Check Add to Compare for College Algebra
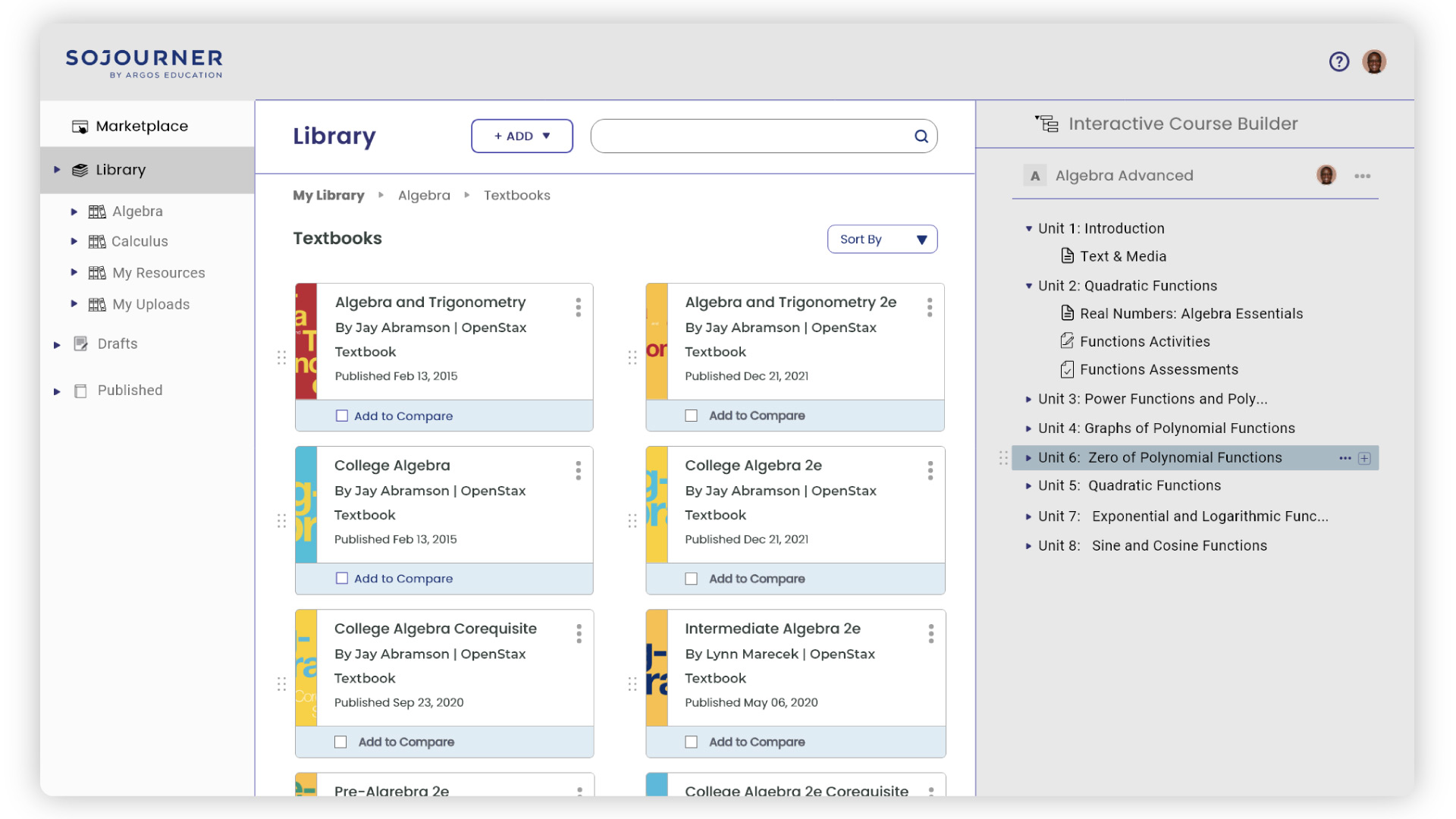The height and width of the screenshot is (819, 1456). click(342, 578)
